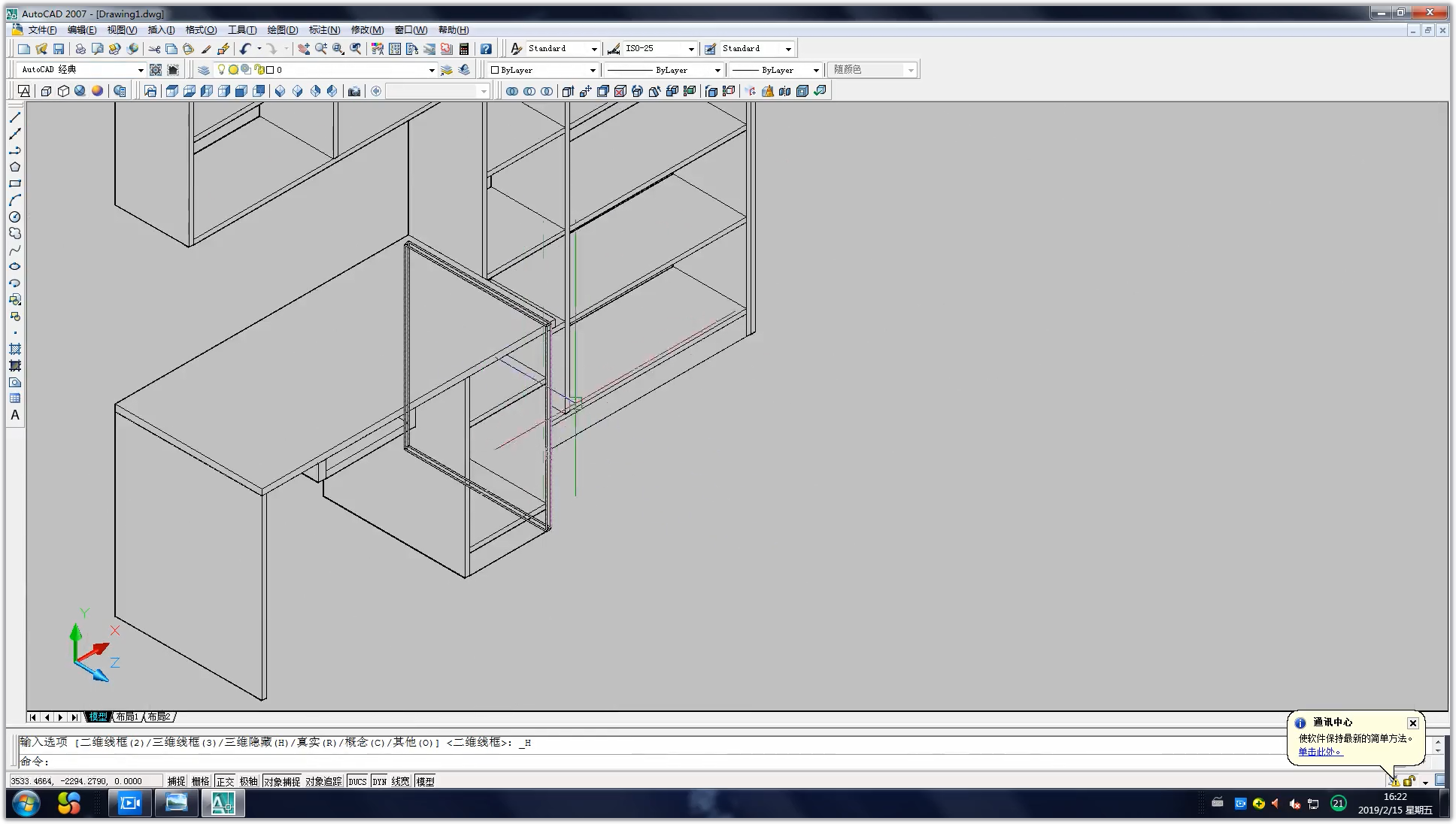Toggle DUCS dynamic UCS
1456x824 pixels.
tap(357, 781)
